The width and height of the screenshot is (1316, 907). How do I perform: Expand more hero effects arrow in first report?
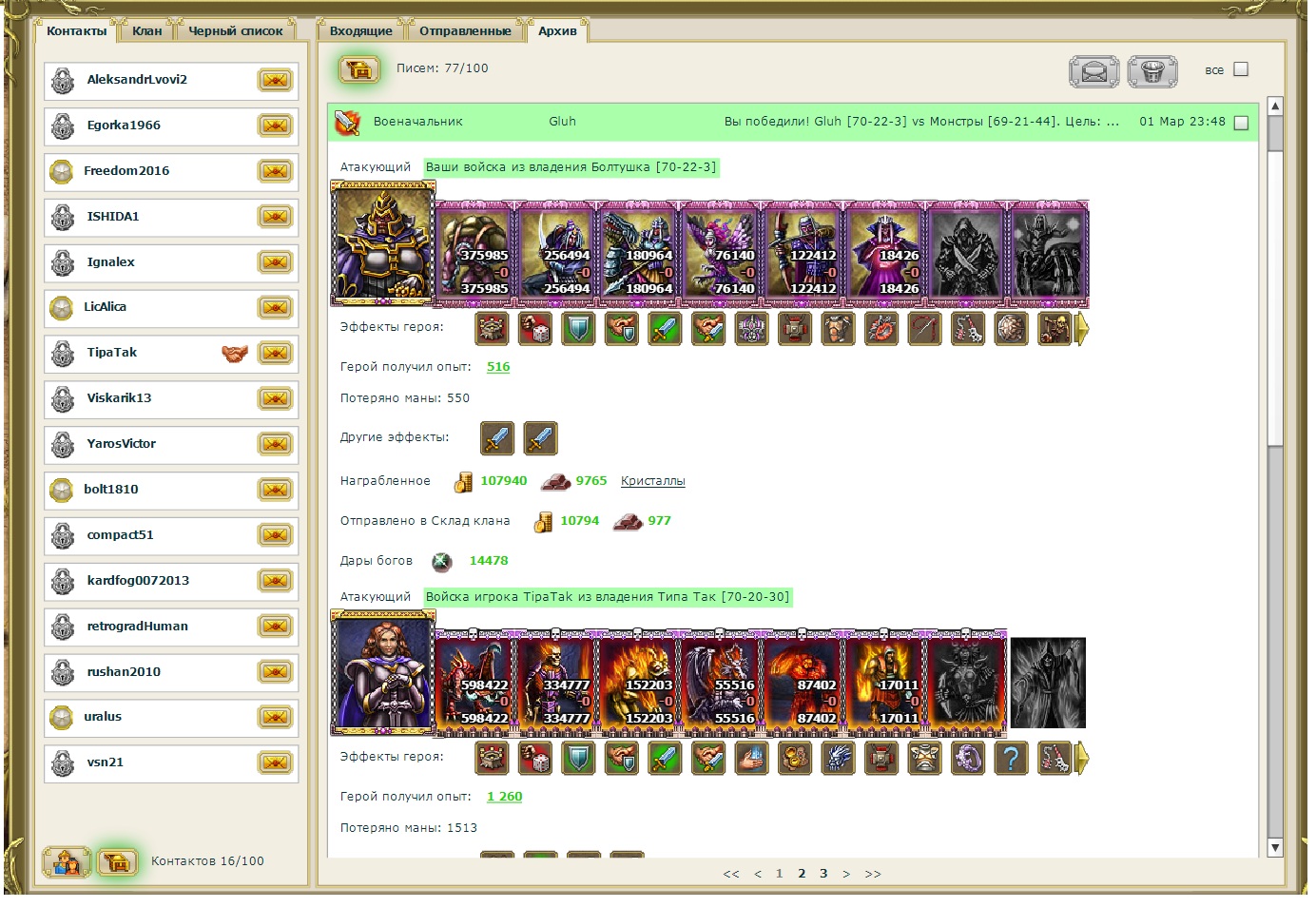1081,329
